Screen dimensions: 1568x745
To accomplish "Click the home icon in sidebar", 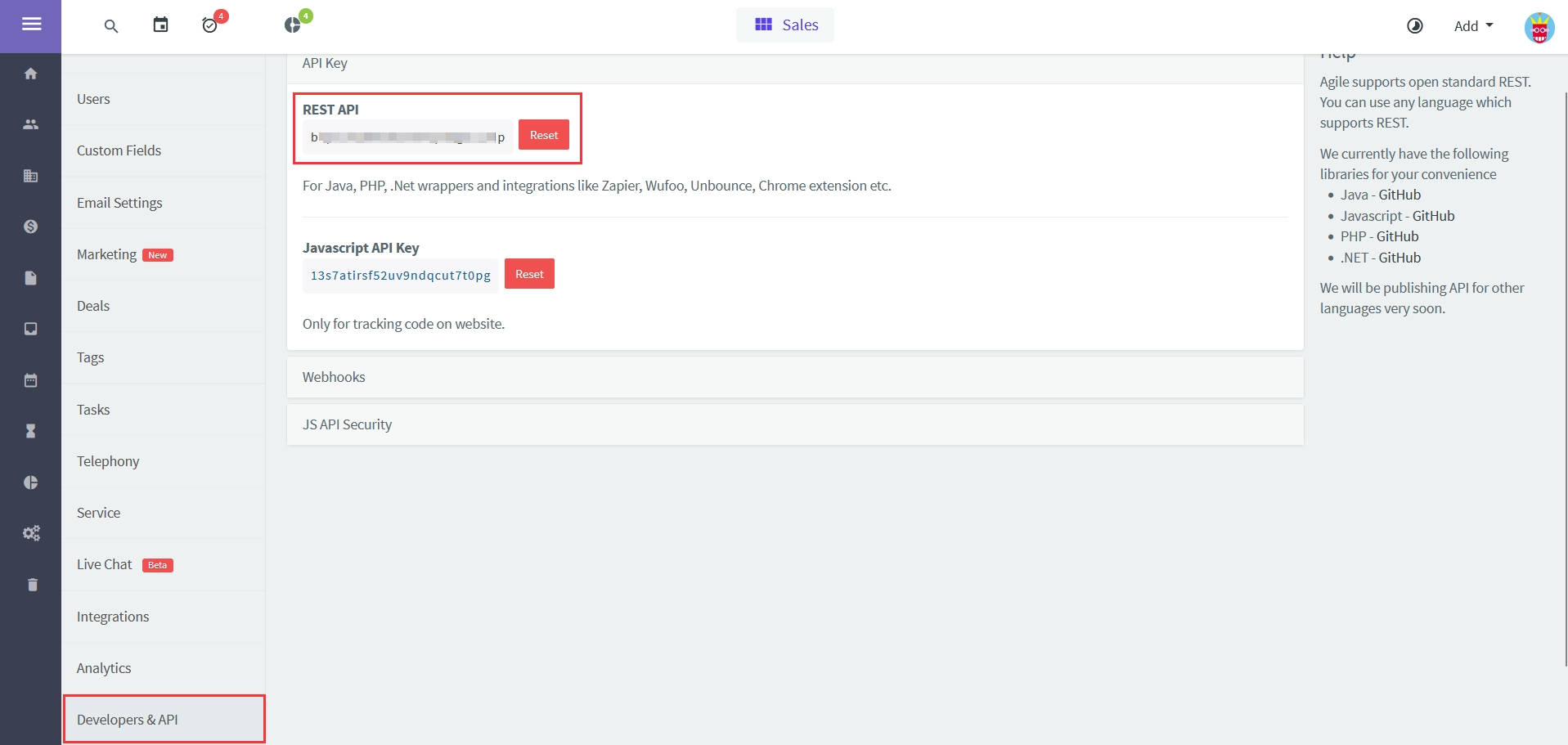I will [31, 74].
